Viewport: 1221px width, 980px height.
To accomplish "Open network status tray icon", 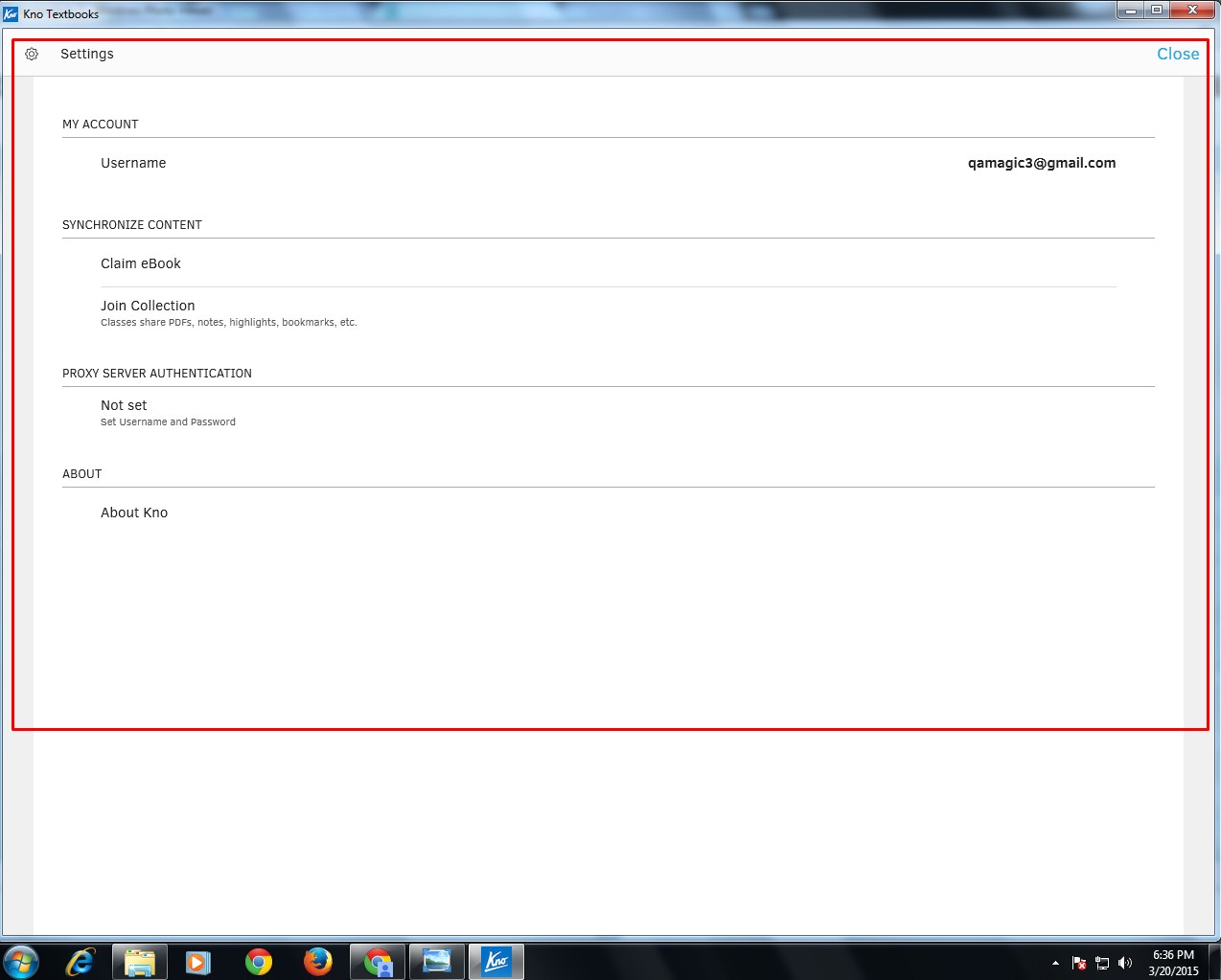I will pyautogui.click(x=1102, y=963).
